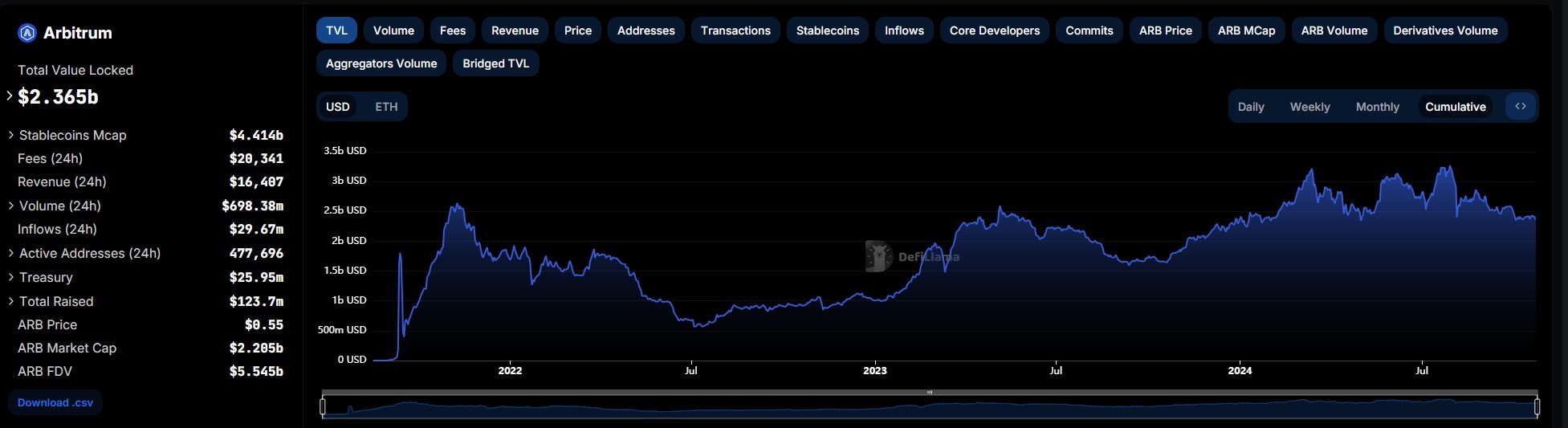Image resolution: width=1568 pixels, height=428 pixels.
Task: Click the Revenue (24h) value $16,407
Action: [x=256, y=181]
